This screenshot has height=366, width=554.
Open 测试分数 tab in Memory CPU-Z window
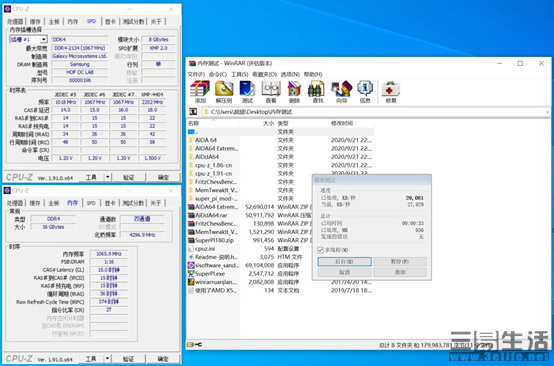(x=133, y=203)
